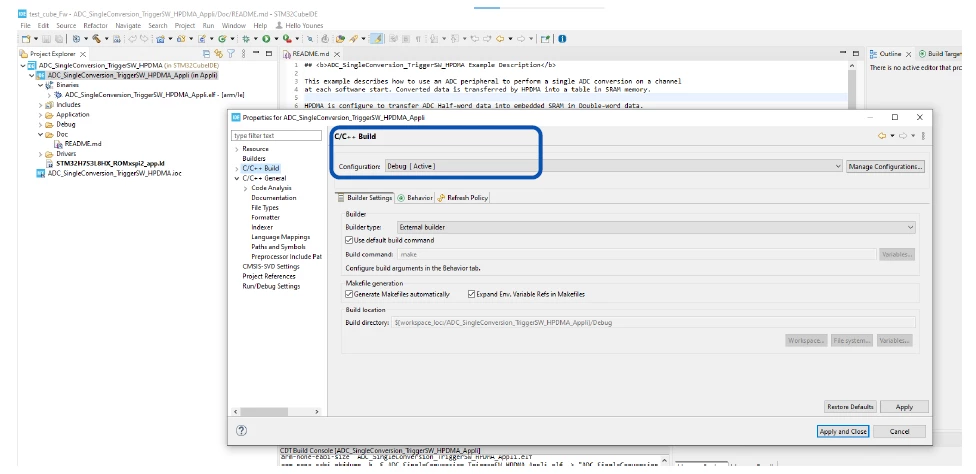Click the filter funnel icon in Project Explorer

pos(231,54)
